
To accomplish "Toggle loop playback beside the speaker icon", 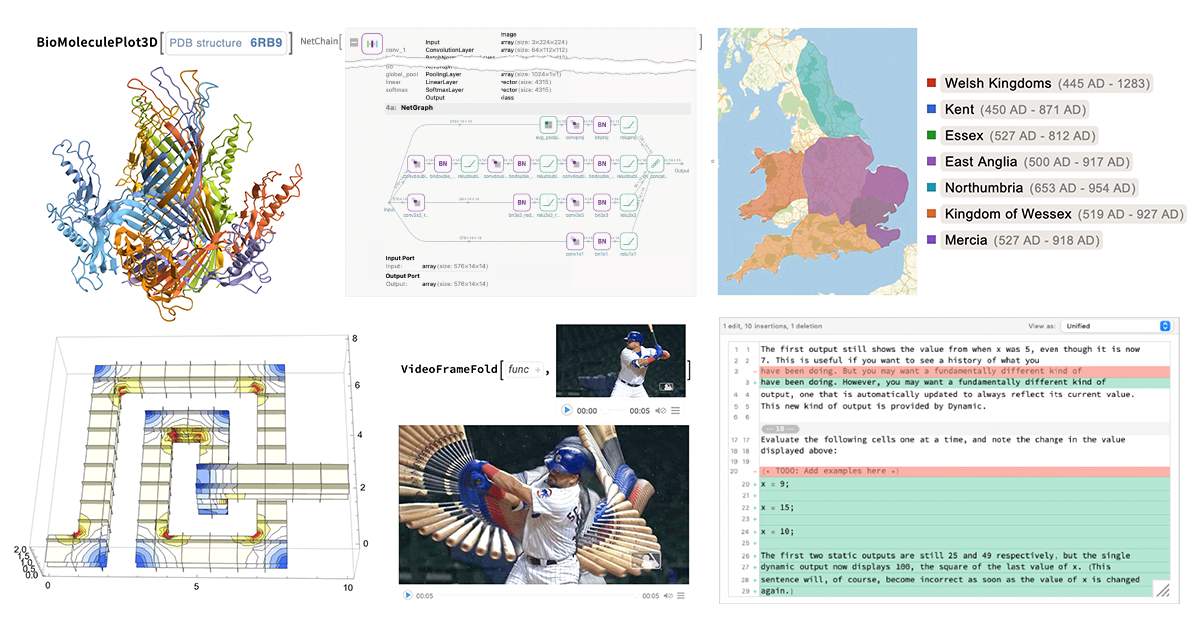I will [664, 410].
